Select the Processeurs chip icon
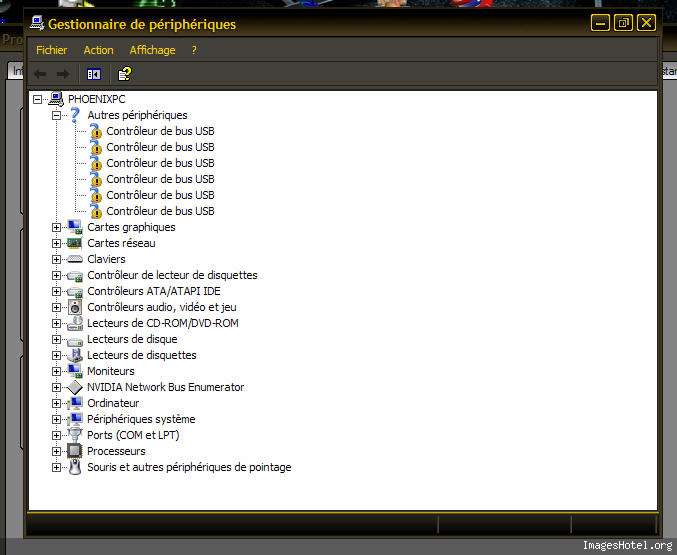This screenshot has height=555, width=677. click(75, 451)
